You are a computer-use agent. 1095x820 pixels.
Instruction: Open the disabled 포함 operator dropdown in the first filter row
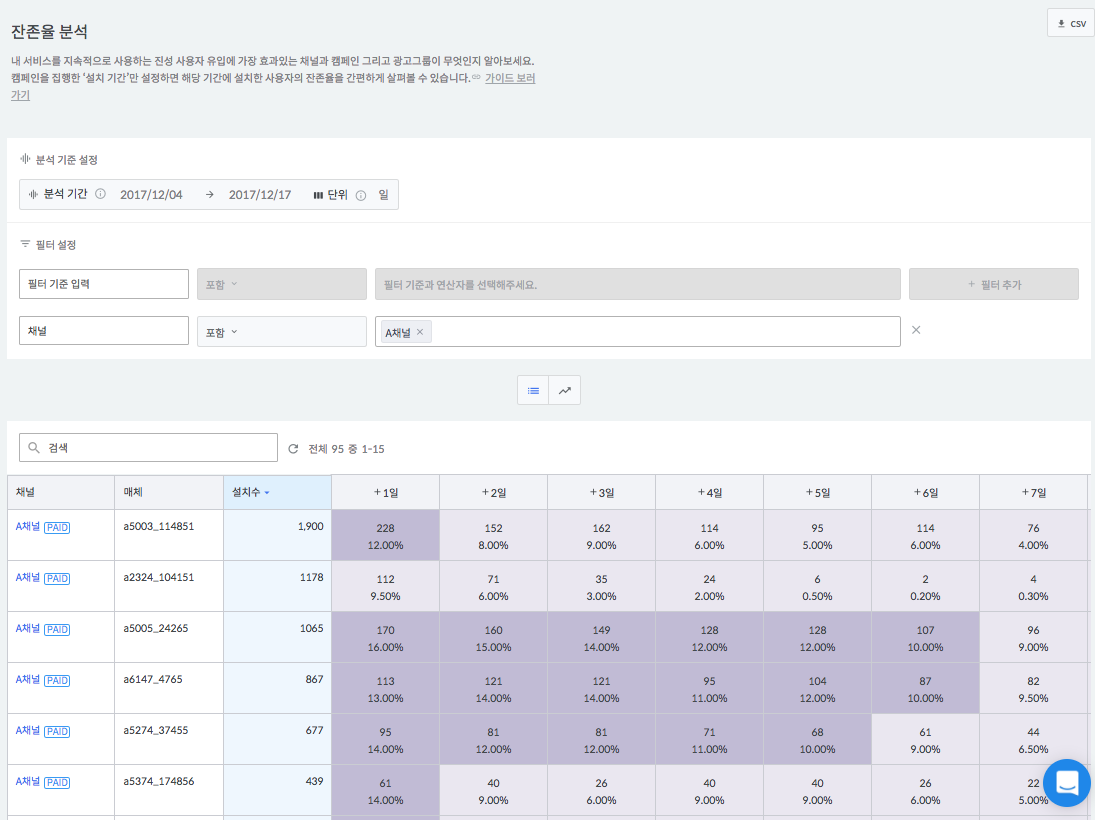[281, 284]
